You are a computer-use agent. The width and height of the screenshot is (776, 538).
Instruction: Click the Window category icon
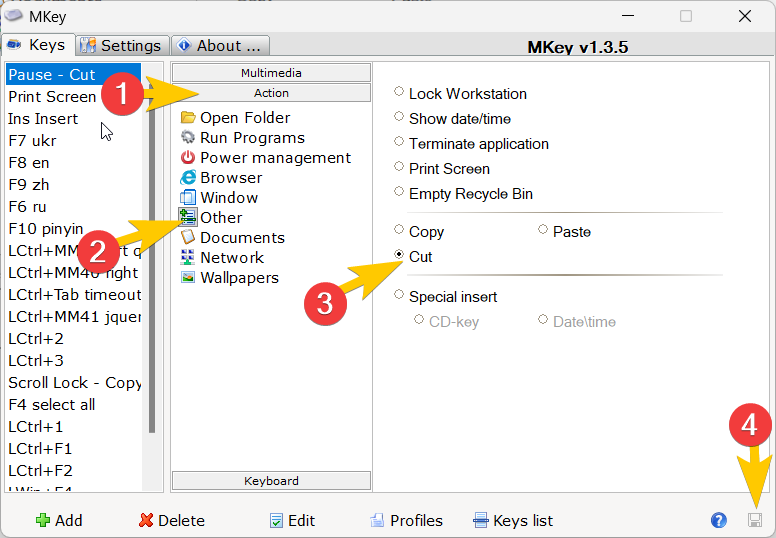[188, 197]
